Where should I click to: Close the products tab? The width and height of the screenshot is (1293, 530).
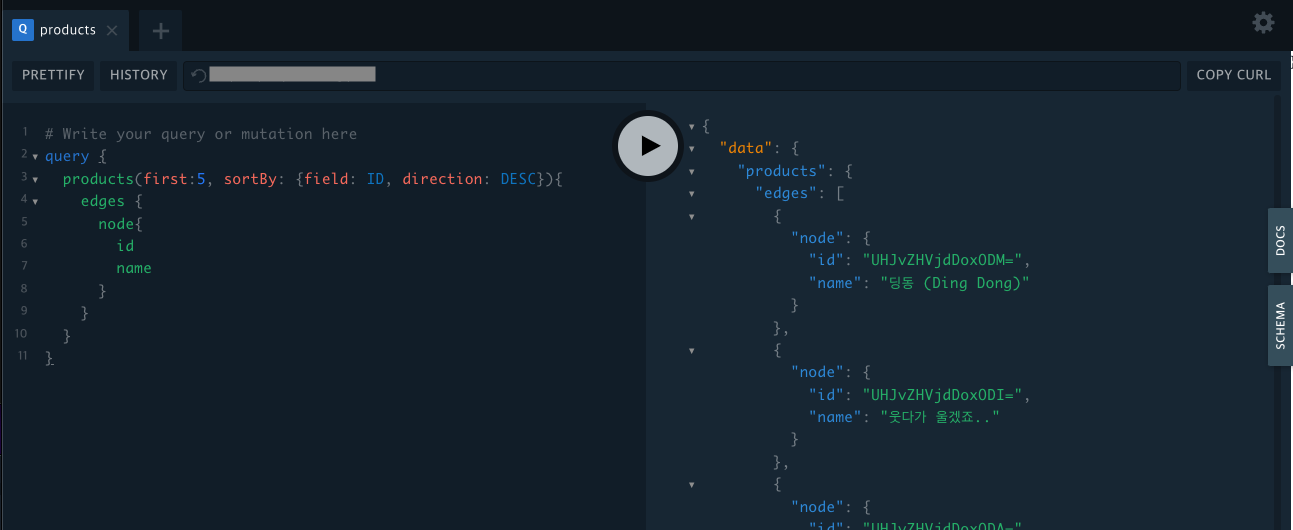pyautogui.click(x=112, y=30)
